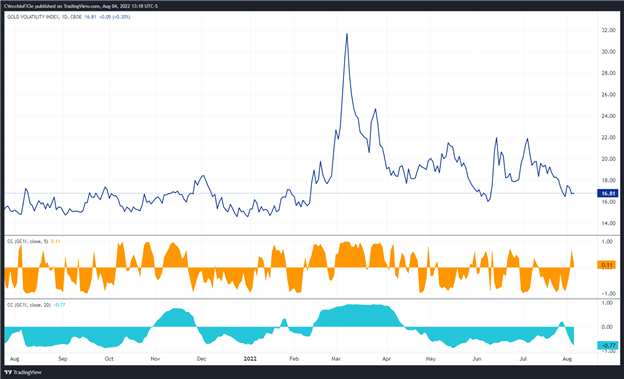Select the blue 16.81 current price tag
Viewport: 624px width, 379px height.
click(607, 193)
